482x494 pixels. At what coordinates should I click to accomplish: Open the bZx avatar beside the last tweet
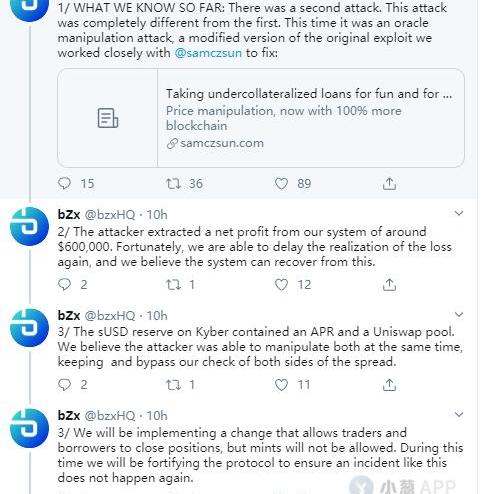click(29, 428)
